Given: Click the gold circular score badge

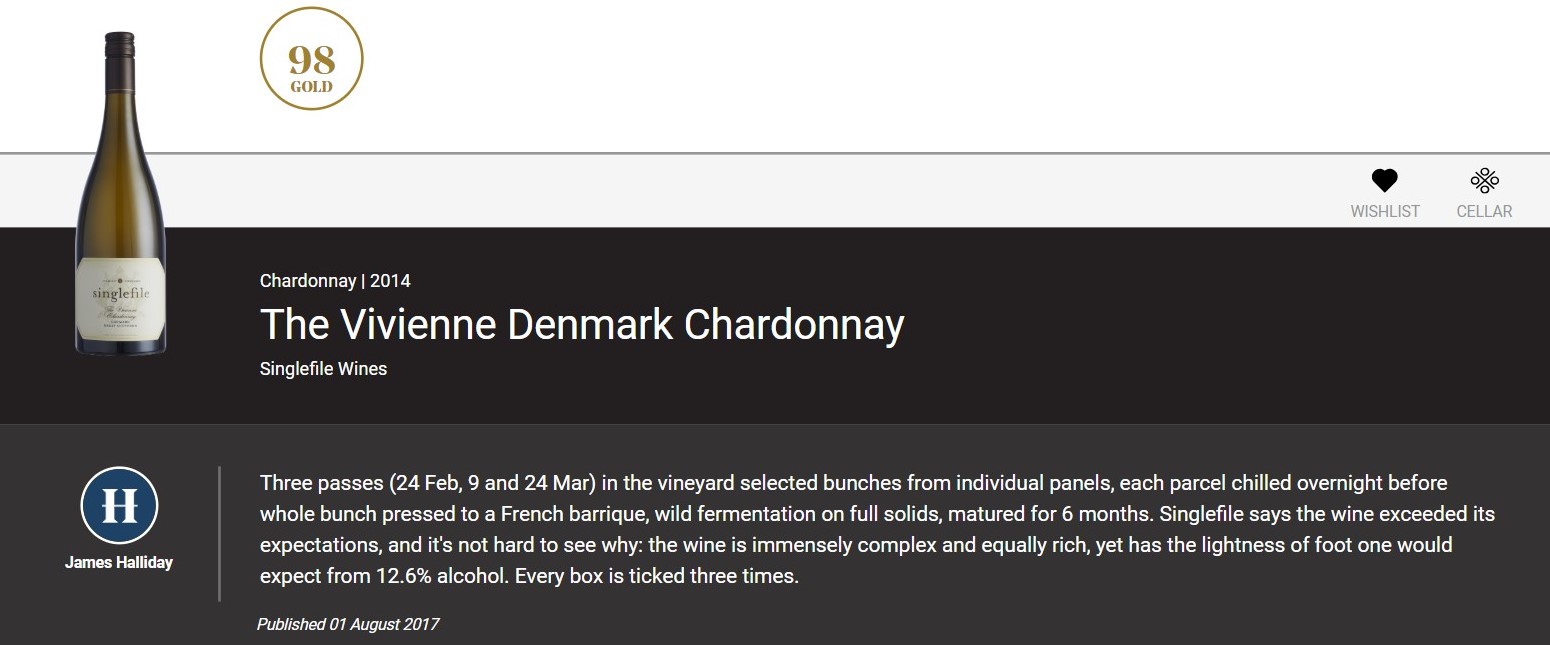Looking at the screenshot, I should (x=311, y=59).
